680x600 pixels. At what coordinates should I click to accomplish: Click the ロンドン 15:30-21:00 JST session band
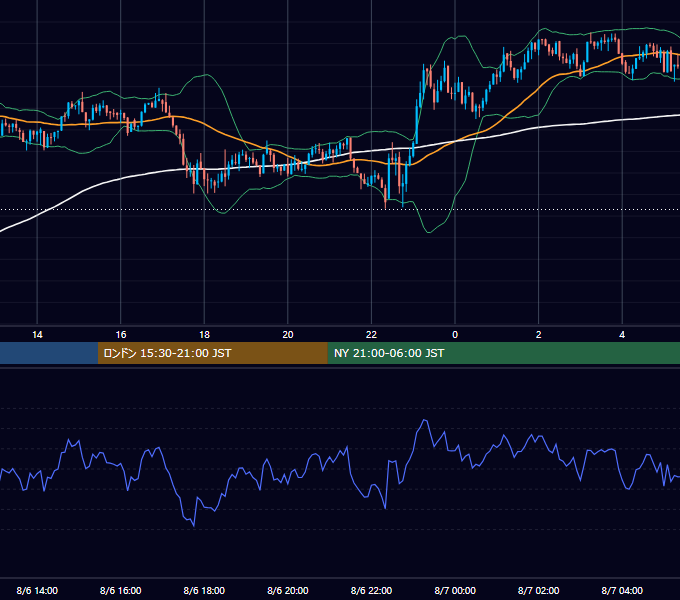212,353
